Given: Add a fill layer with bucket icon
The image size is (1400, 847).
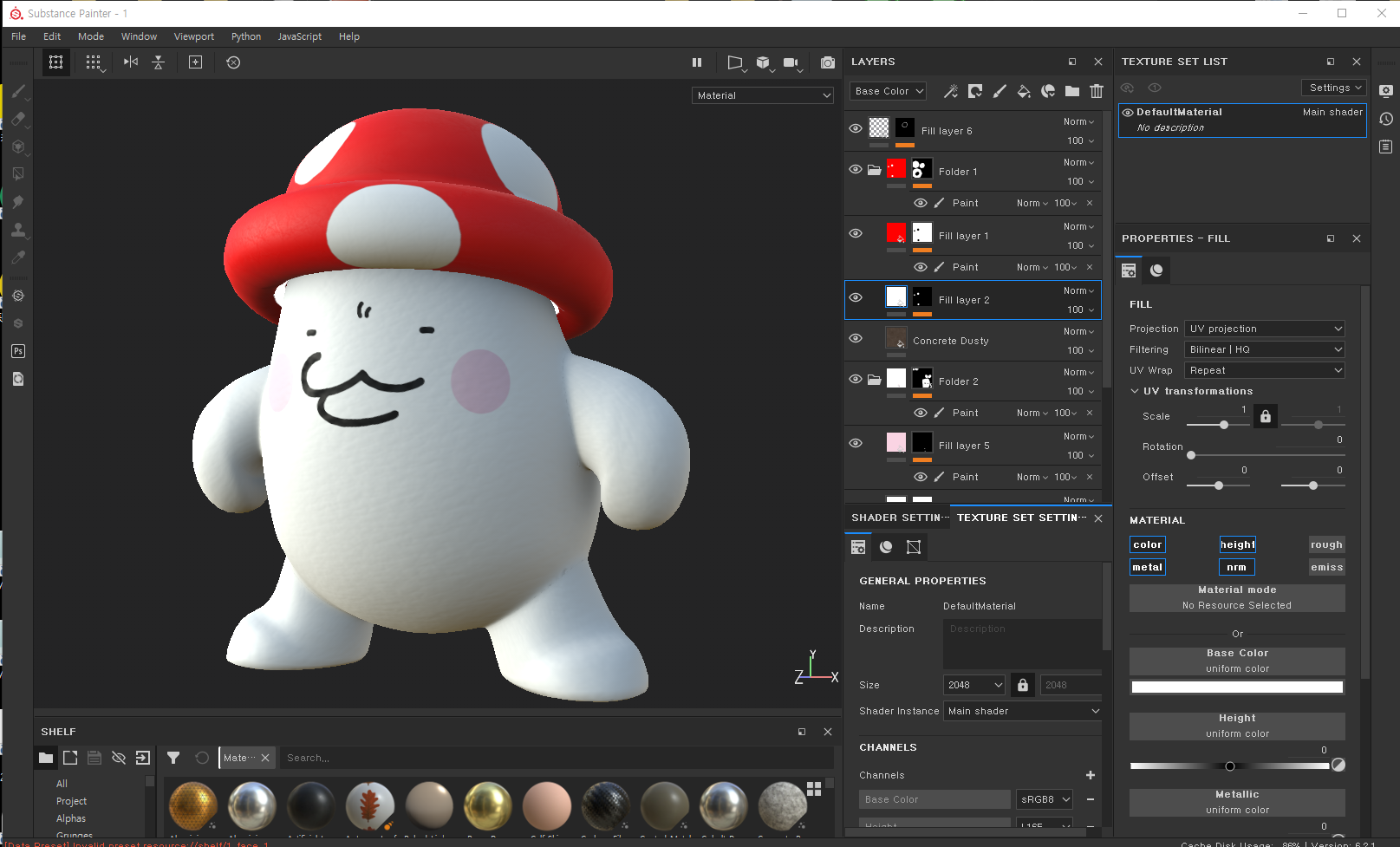Looking at the screenshot, I should (x=1024, y=91).
